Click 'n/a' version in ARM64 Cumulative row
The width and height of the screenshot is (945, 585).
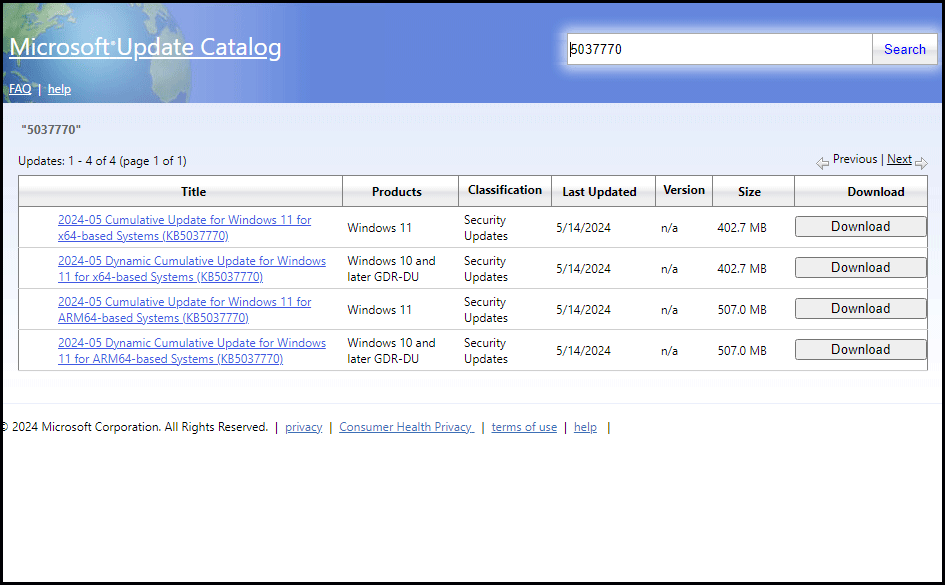pos(669,310)
